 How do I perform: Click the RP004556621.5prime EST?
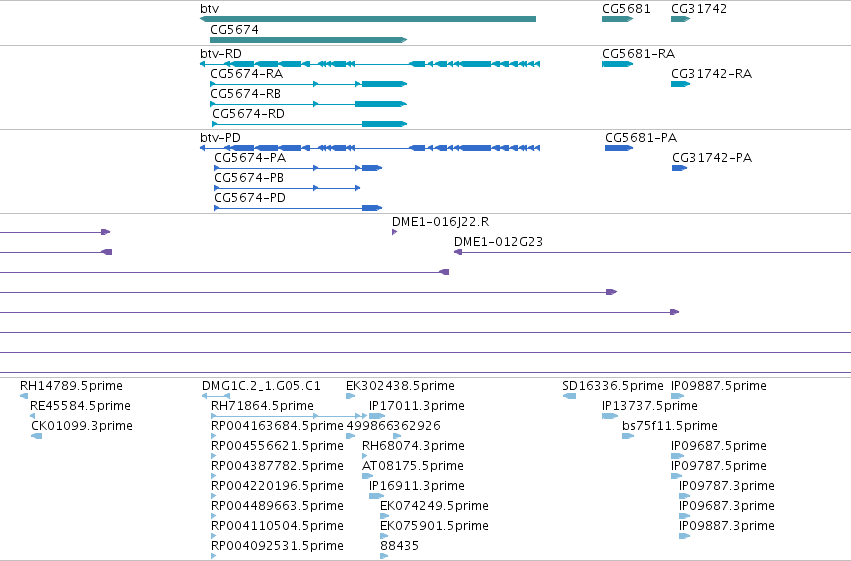point(214,456)
